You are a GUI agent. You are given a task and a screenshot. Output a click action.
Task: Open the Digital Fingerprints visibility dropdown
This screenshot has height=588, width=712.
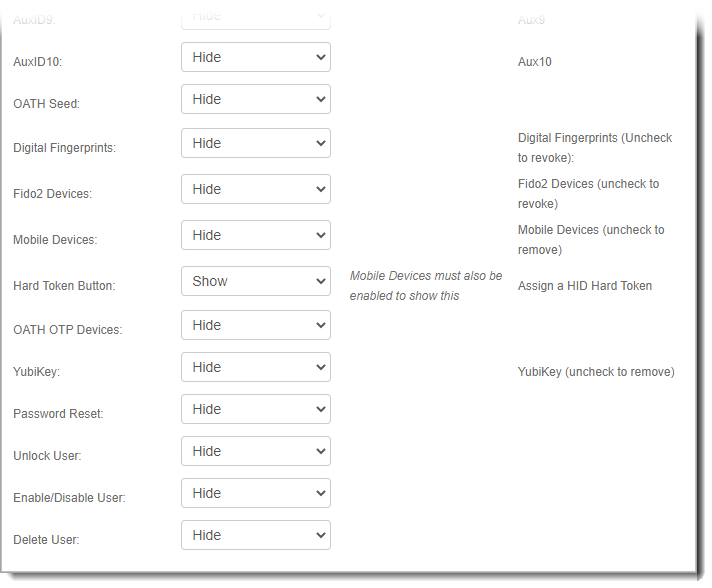(255, 144)
